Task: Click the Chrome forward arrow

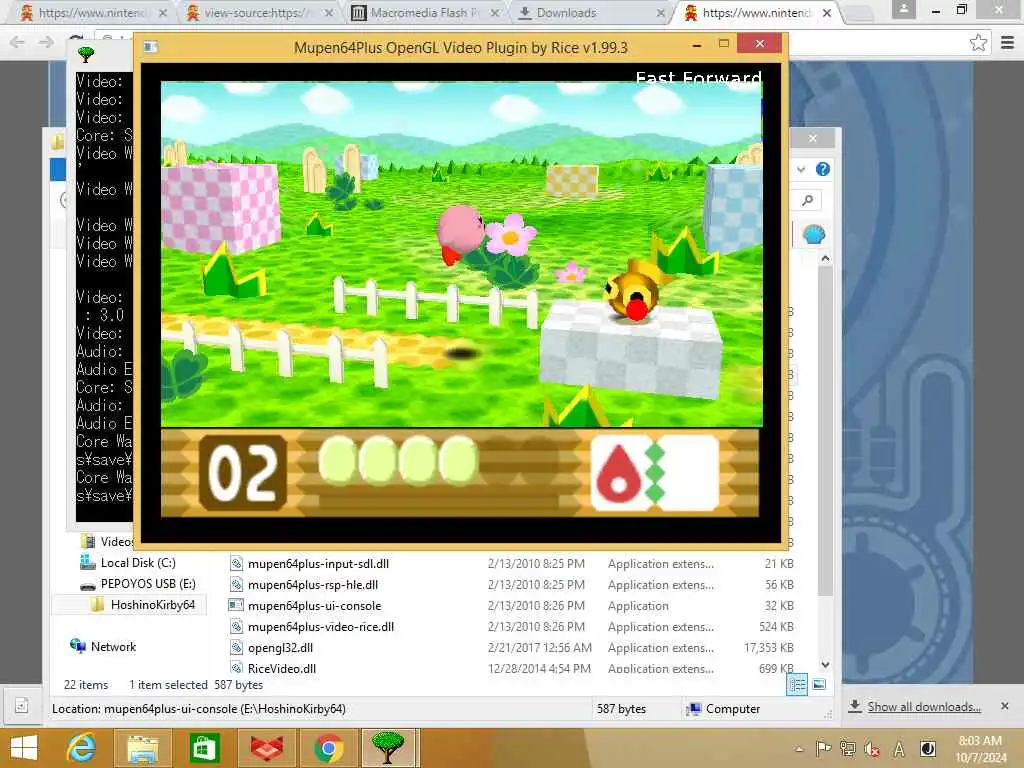Action: coord(46,42)
